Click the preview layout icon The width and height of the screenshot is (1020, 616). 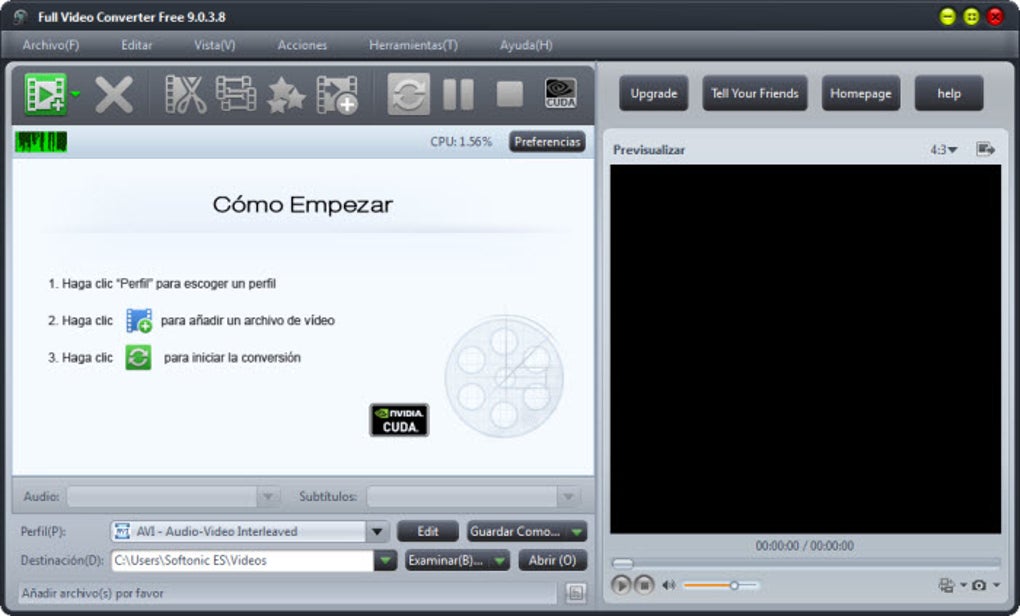point(946,585)
